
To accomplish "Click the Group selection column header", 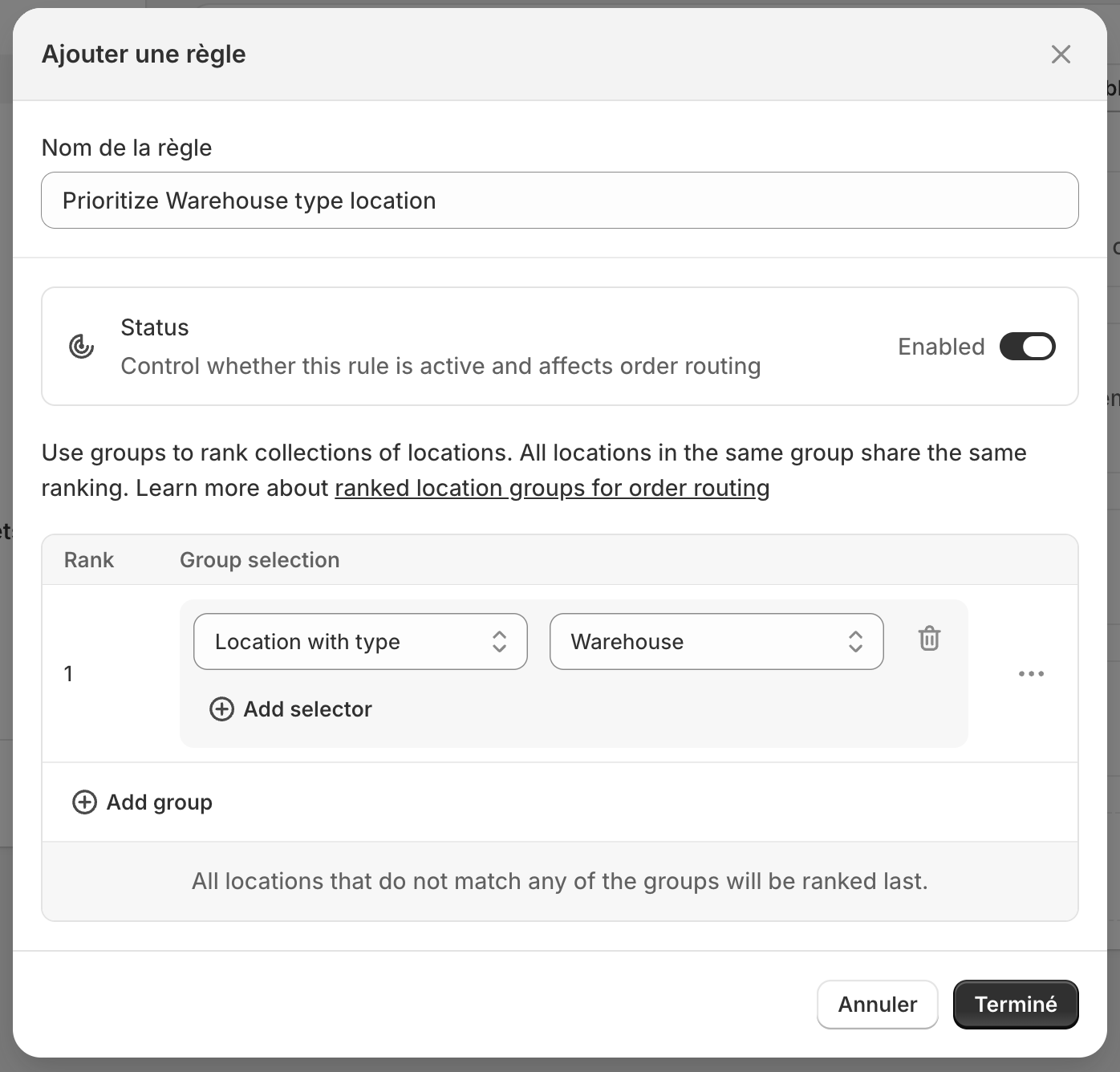I will click(259, 560).
